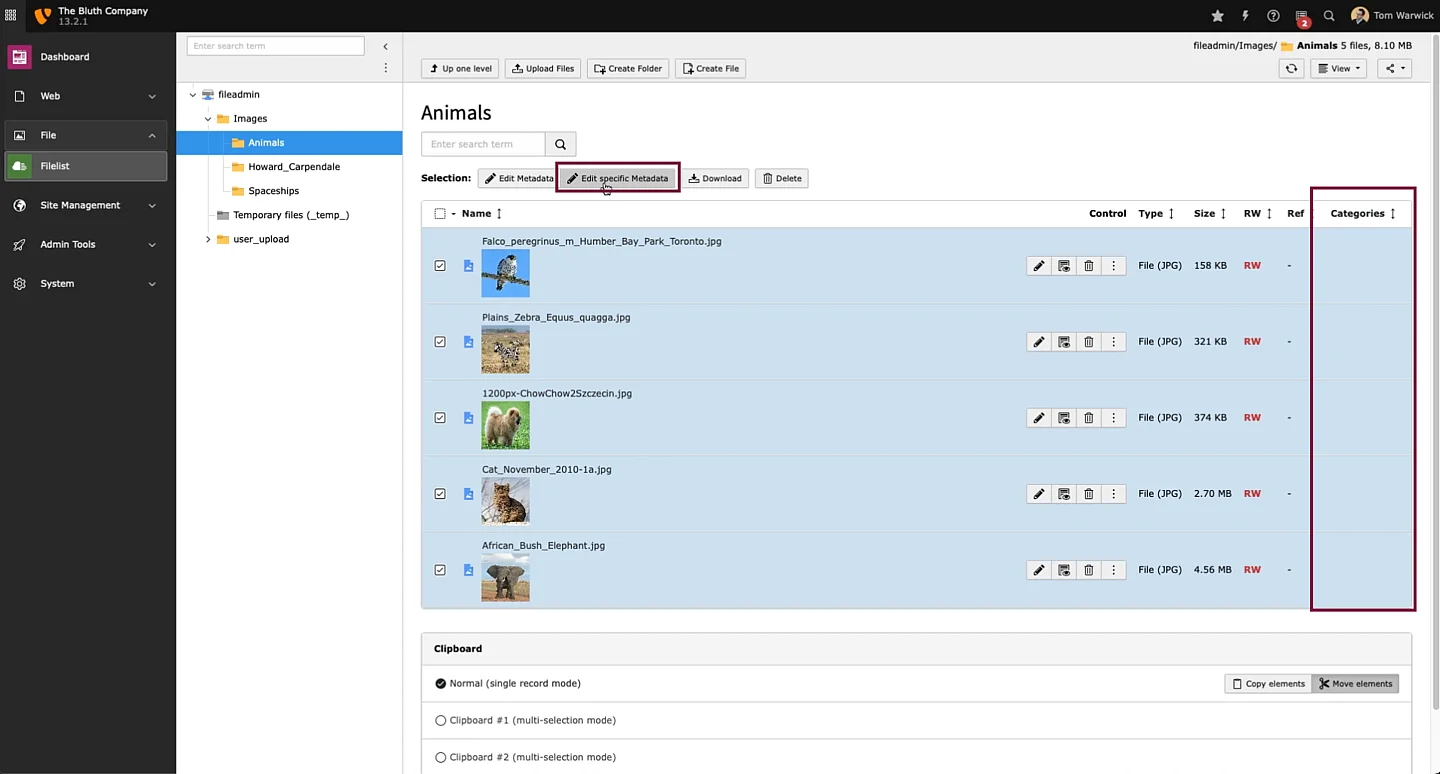Open the Dashboard module
The height and width of the screenshot is (774, 1440).
pos(65,57)
